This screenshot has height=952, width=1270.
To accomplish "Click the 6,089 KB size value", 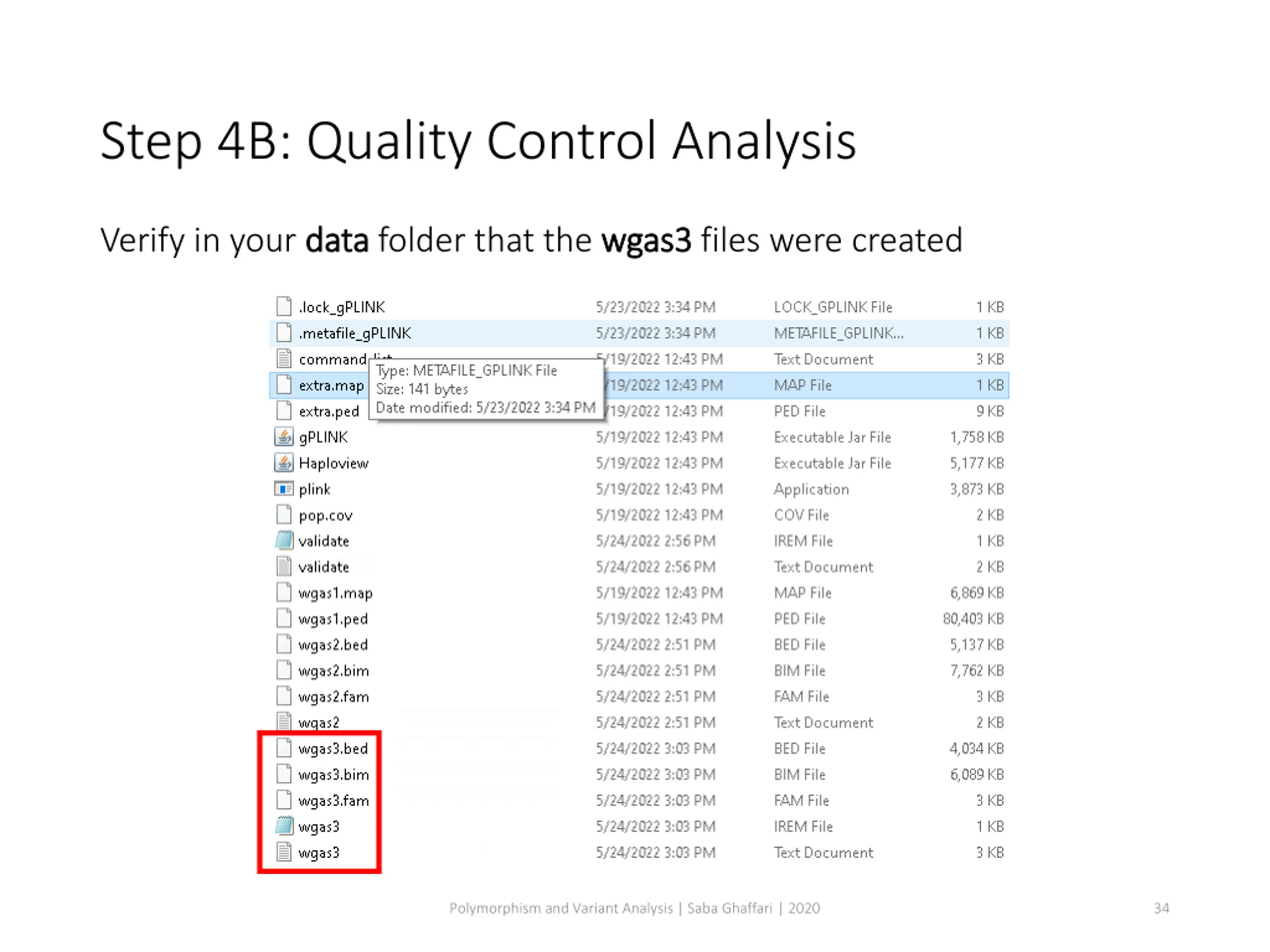I will [977, 774].
